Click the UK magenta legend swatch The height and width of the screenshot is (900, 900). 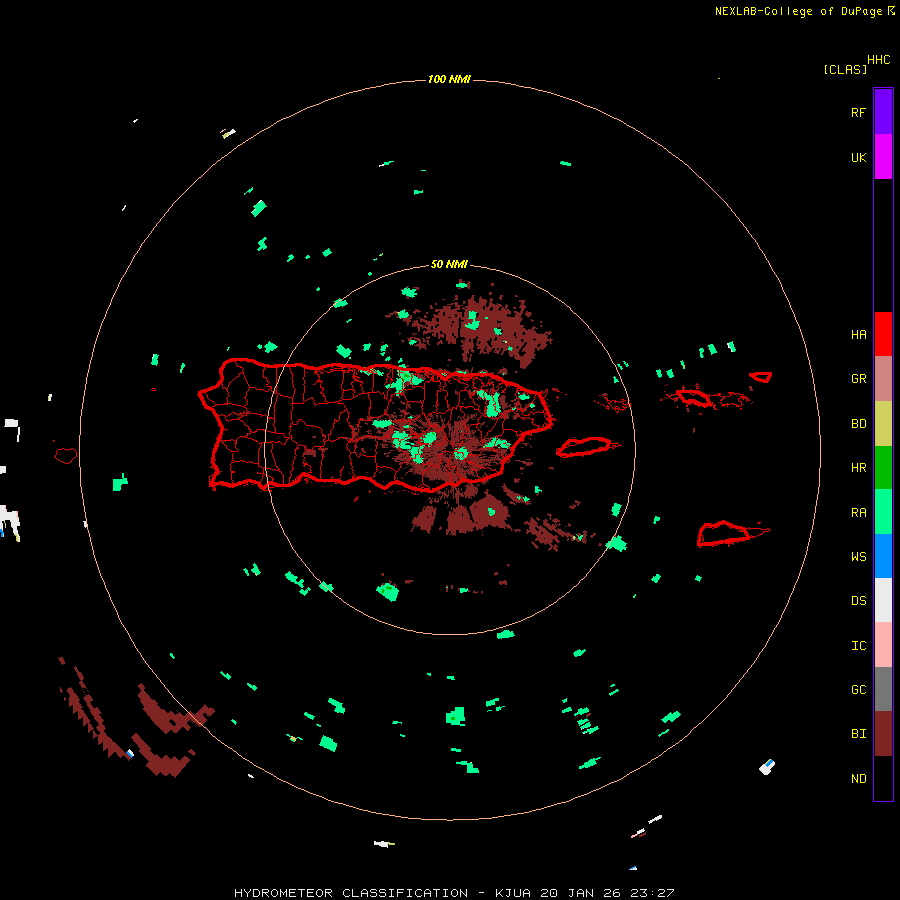883,157
